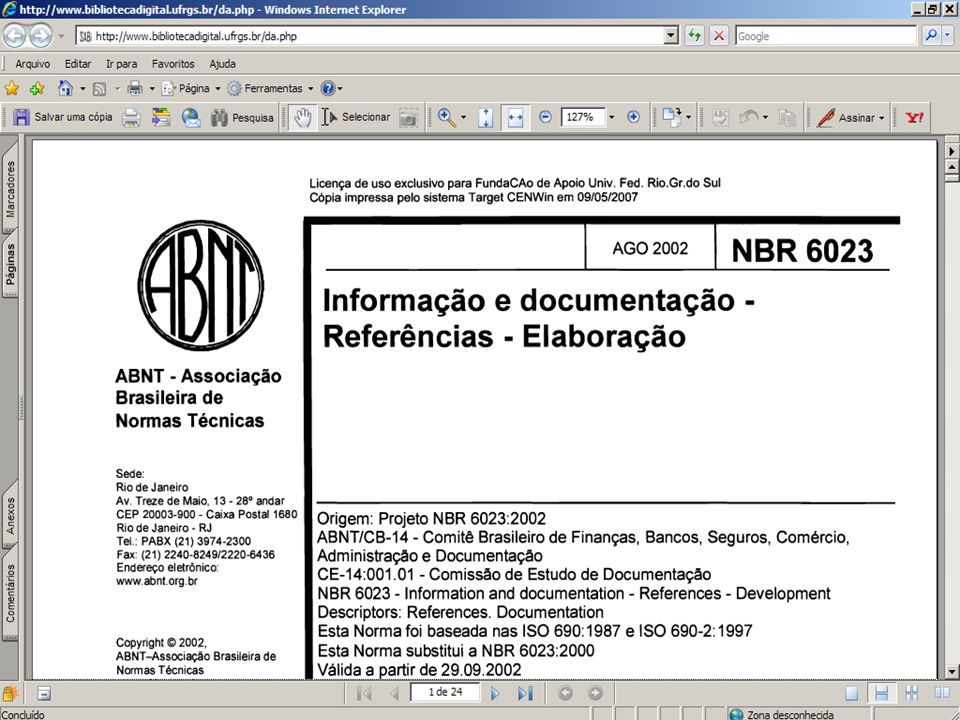Open the Ajuda menu

click(222, 64)
